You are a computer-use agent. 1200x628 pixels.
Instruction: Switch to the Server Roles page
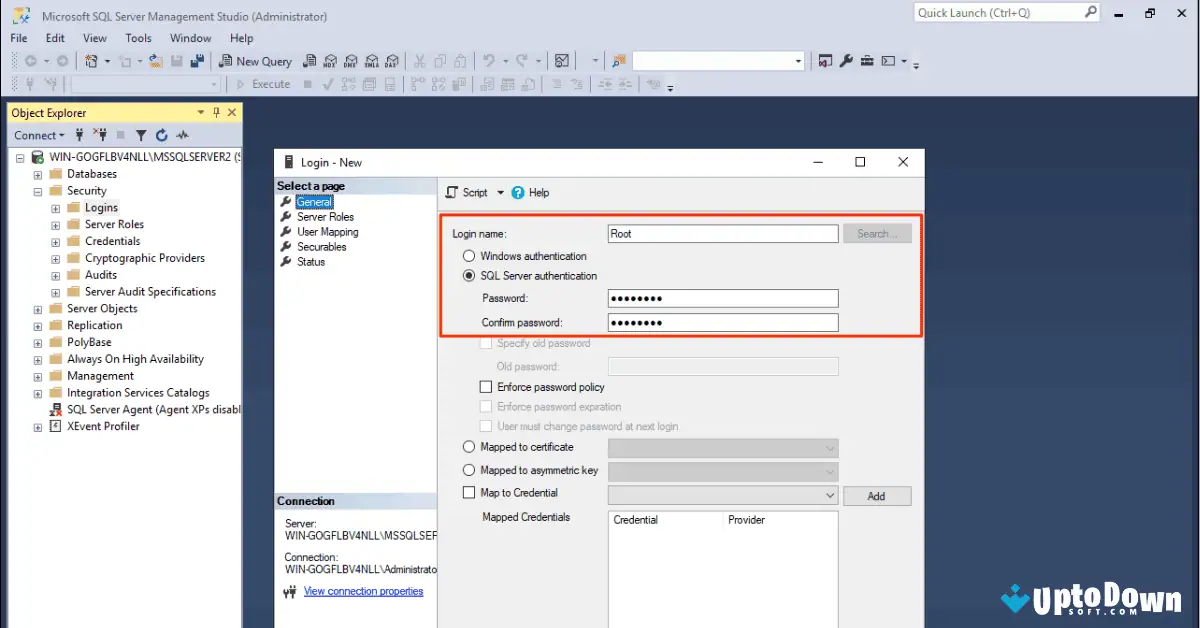[324, 216]
